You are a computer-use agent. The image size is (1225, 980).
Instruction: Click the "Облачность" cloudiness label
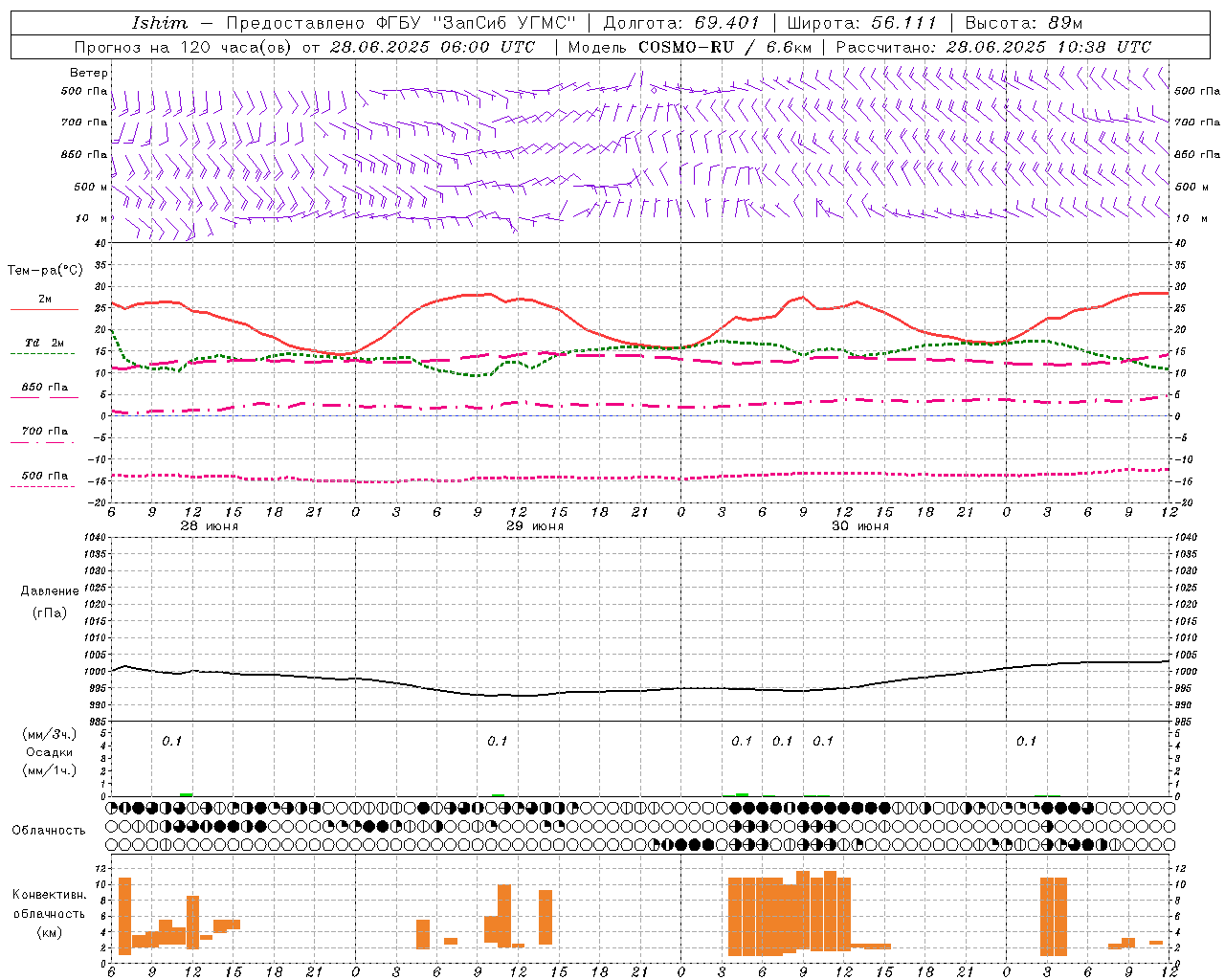coord(49,831)
